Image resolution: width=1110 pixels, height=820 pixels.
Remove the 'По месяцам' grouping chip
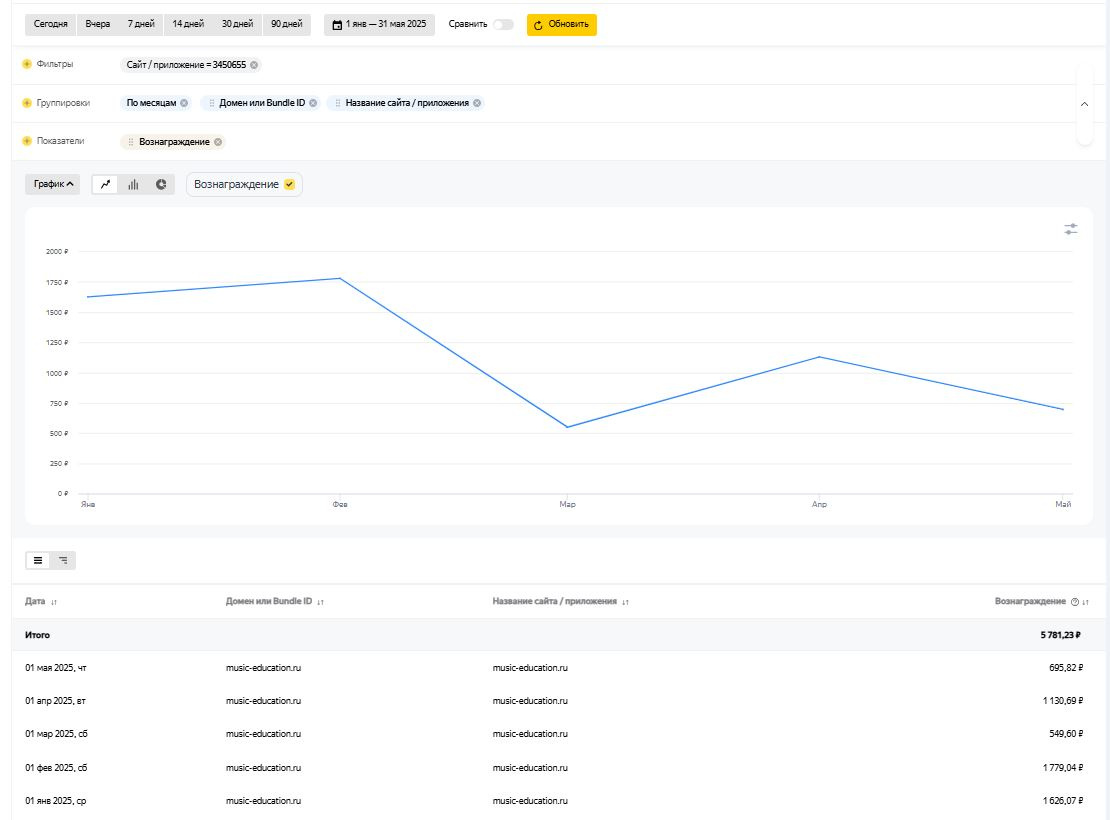pos(184,103)
